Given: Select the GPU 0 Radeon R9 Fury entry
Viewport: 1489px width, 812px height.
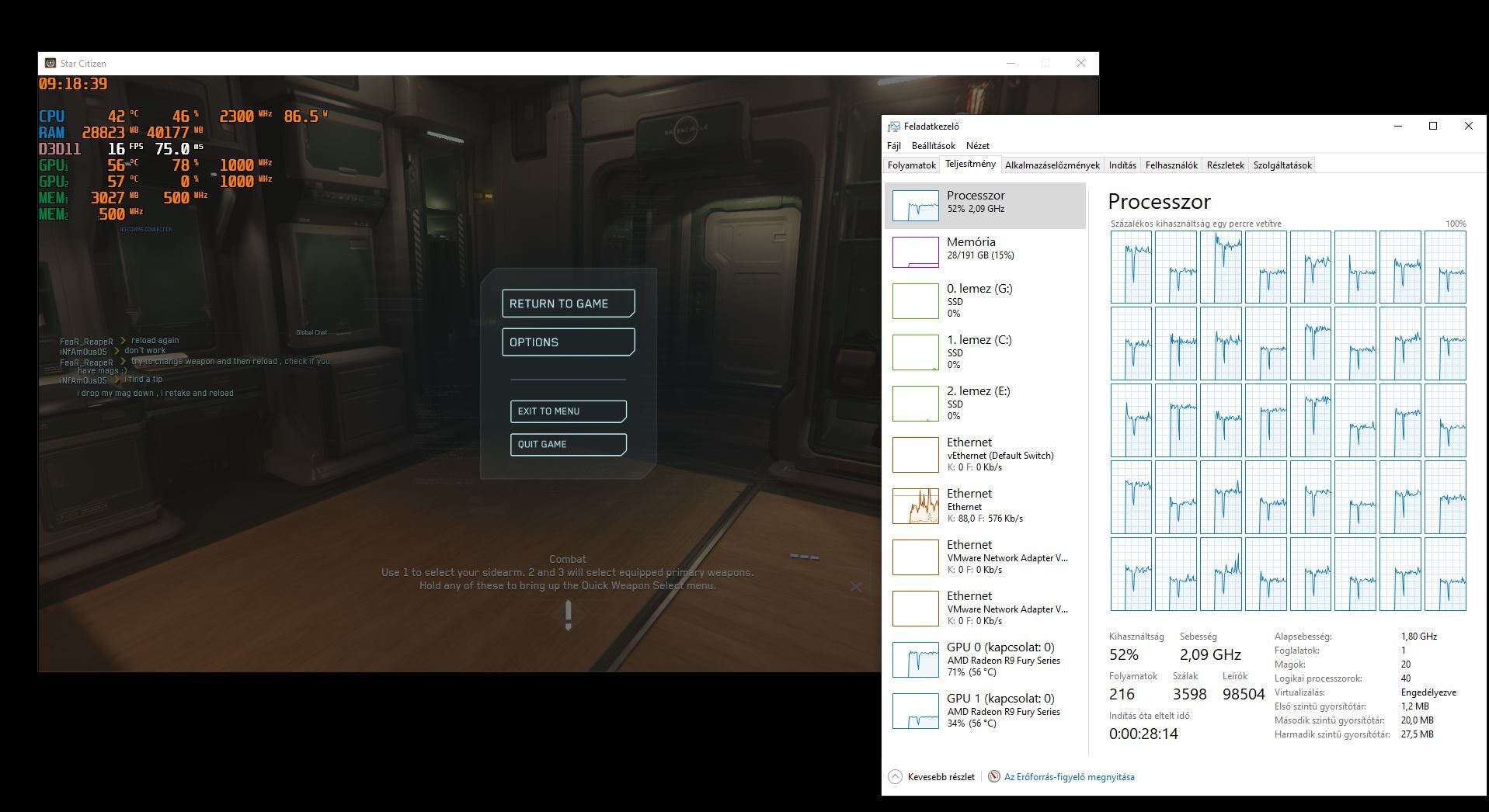Looking at the screenshot, I should click(985, 659).
